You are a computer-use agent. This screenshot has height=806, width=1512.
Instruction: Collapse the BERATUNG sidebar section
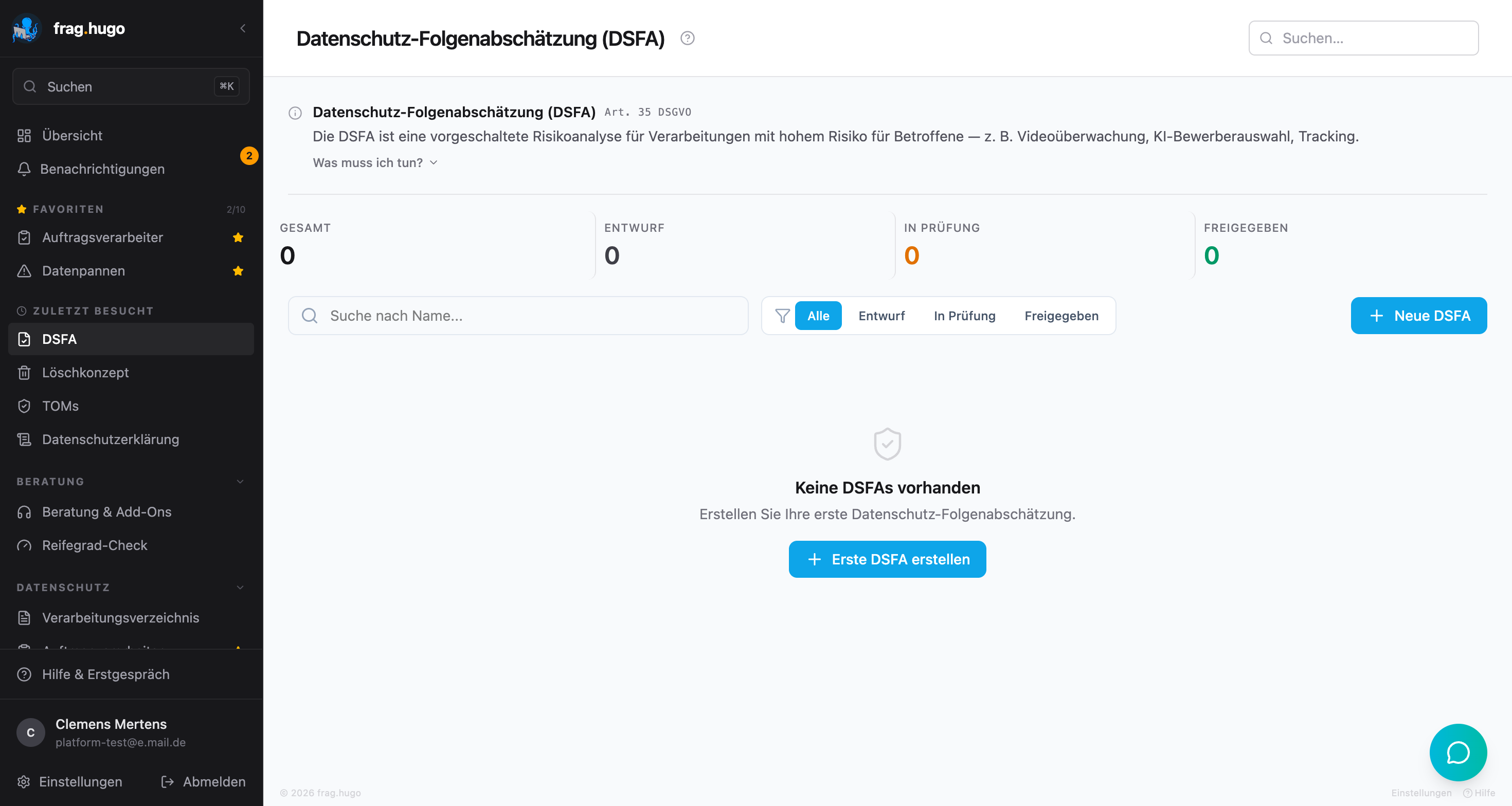tap(240, 482)
